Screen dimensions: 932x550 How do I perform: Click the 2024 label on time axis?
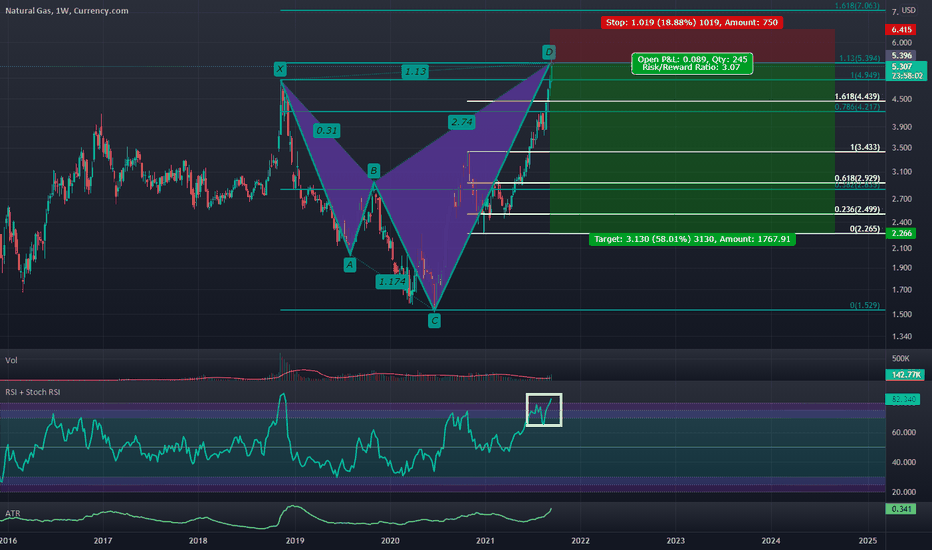(x=771, y=541)
